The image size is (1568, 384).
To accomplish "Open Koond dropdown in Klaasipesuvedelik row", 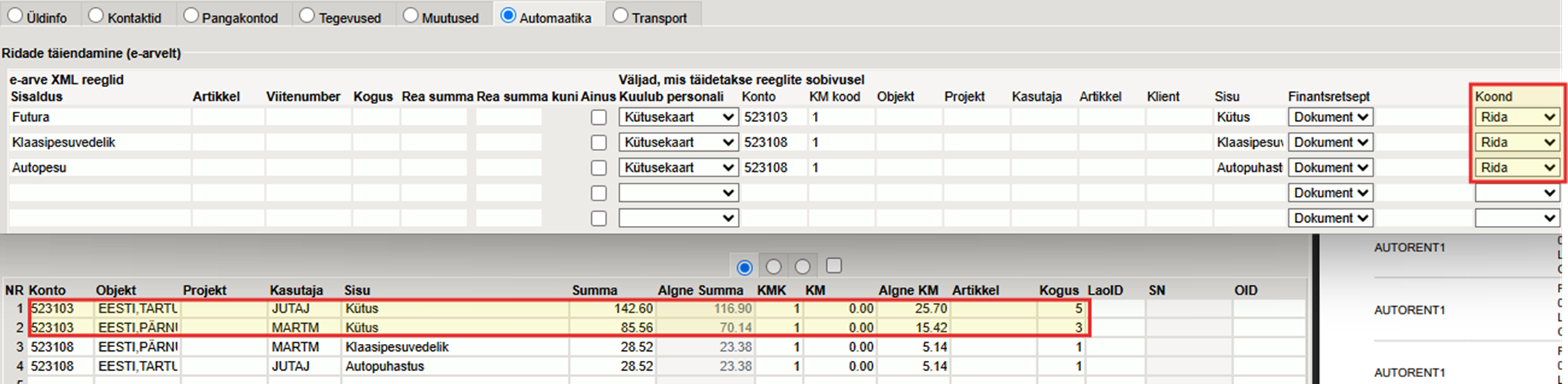I will (1517, 143).
